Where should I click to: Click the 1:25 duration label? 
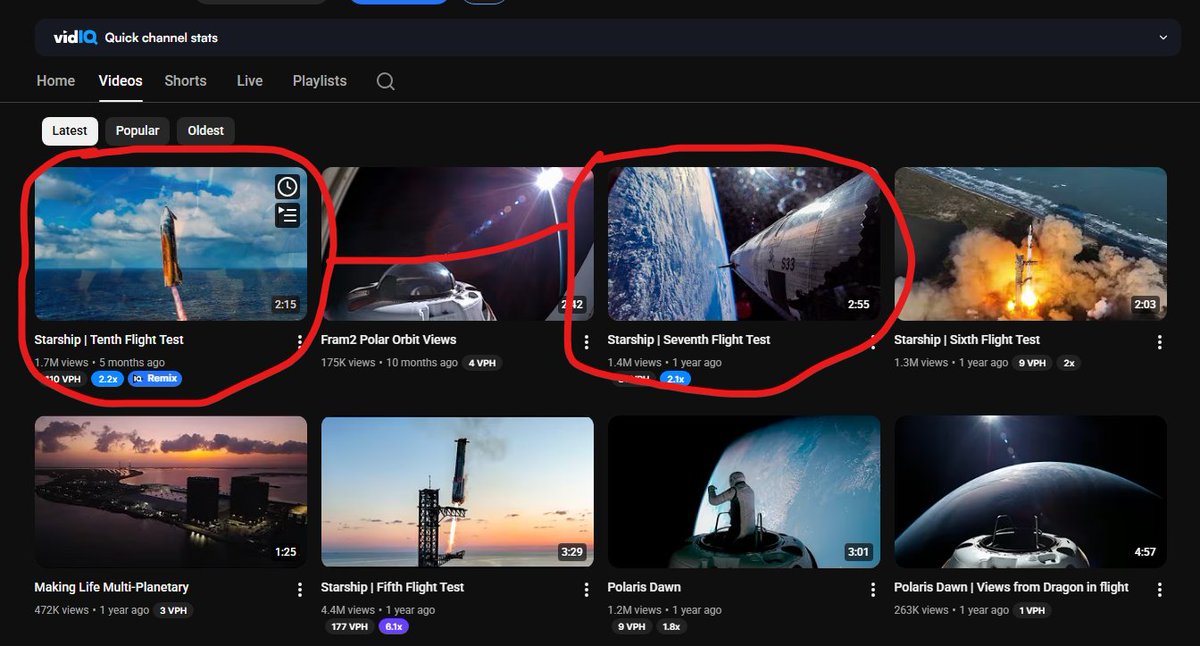coord(285,552)
